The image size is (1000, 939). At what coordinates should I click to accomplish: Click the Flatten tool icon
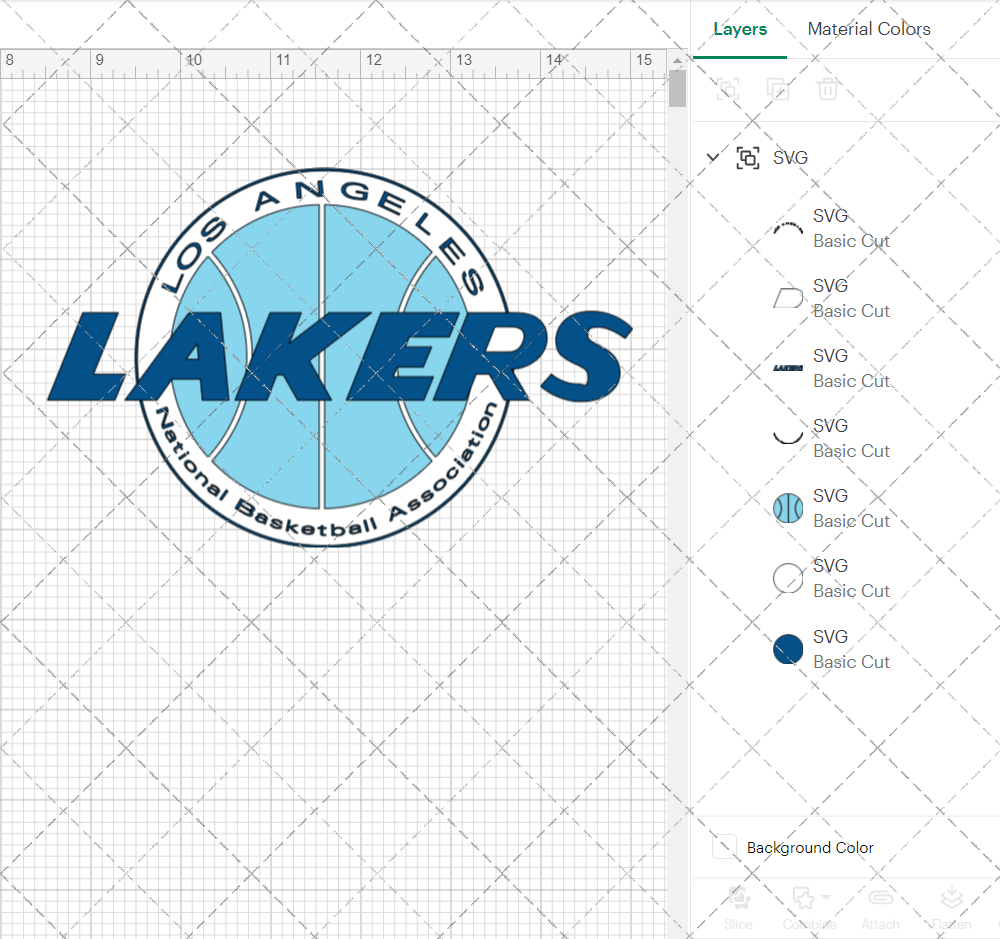click(952, 898)
